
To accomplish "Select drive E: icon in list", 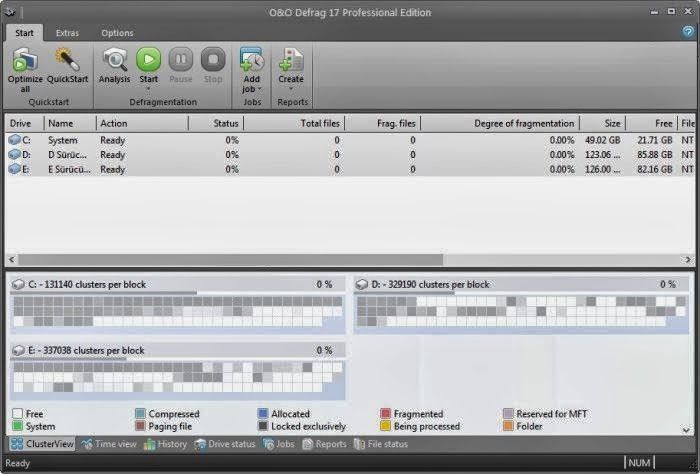I will 15,169.
